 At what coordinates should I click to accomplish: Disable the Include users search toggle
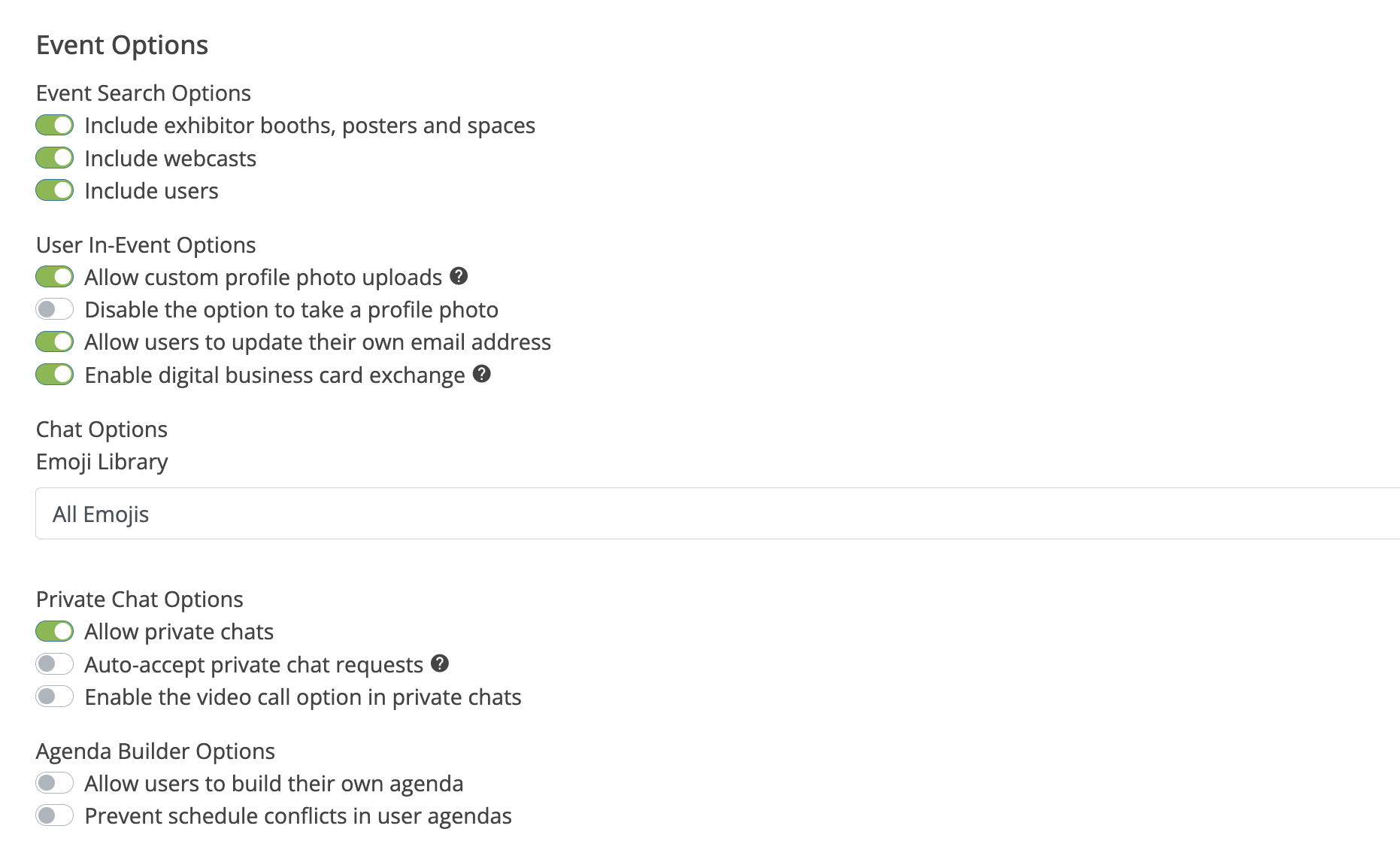click(55, 190)
